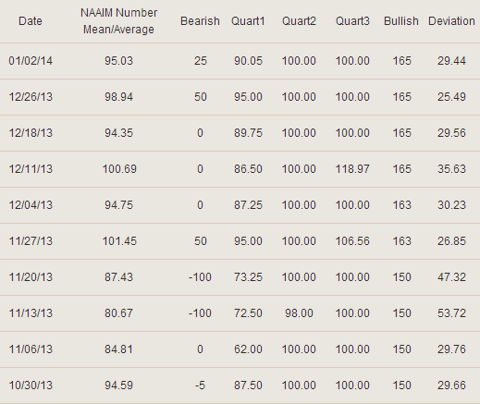Viewport: 480px width, 404px height.
Task: Click the 11/20/13 date cell
Action: 31,277
